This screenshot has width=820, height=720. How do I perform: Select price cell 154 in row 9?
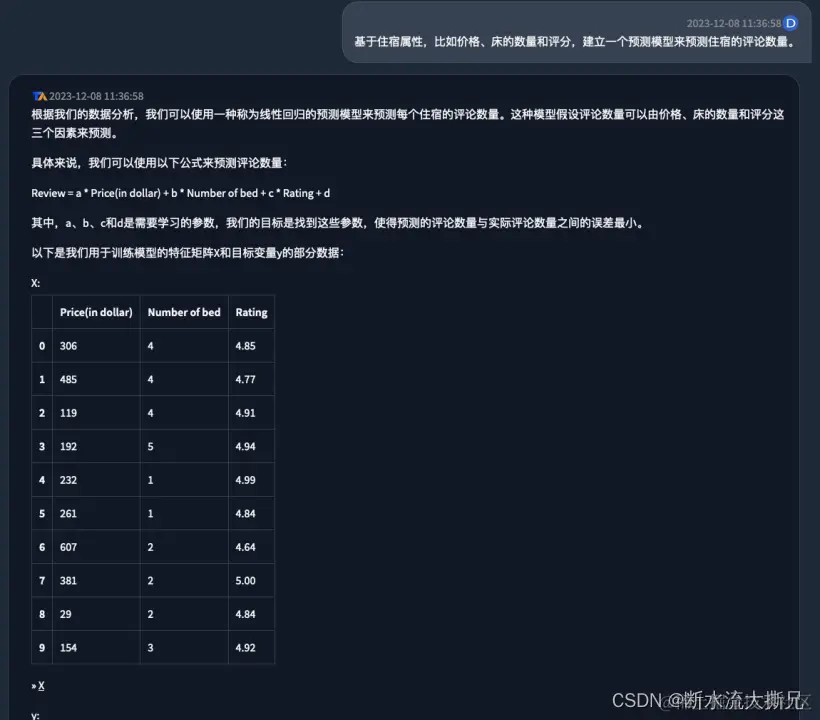[x=96, y=647]
